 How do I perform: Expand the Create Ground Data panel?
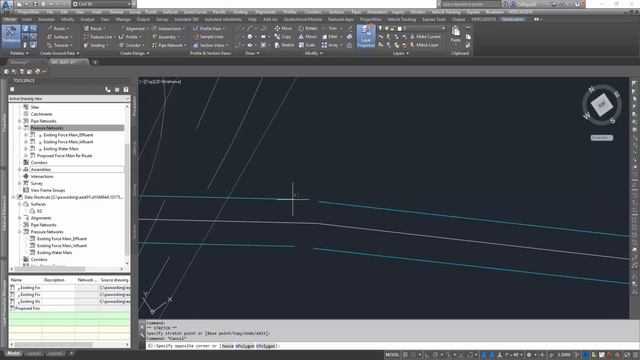click(x=60, y=53)
